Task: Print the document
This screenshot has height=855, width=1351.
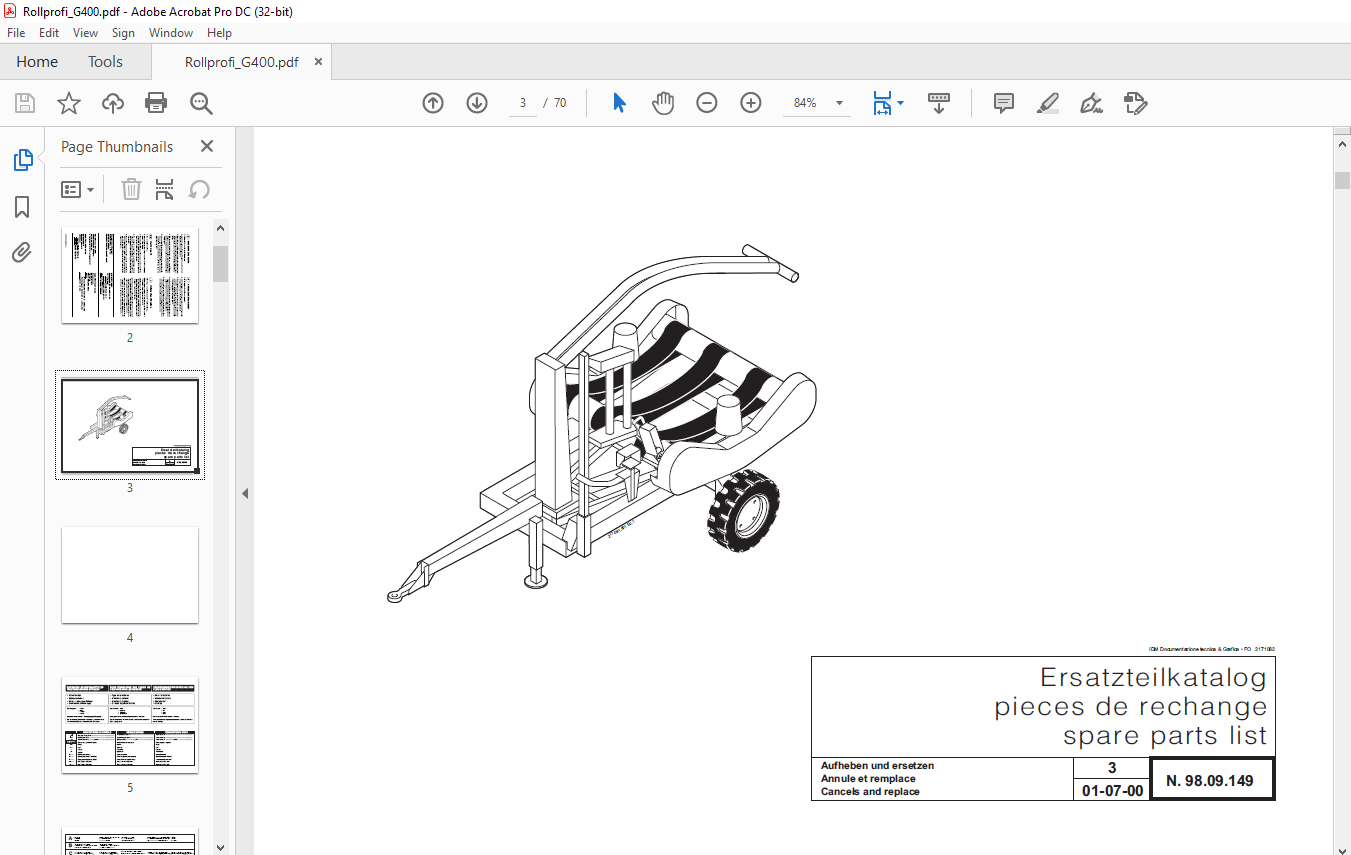Action: coord(156,103)
